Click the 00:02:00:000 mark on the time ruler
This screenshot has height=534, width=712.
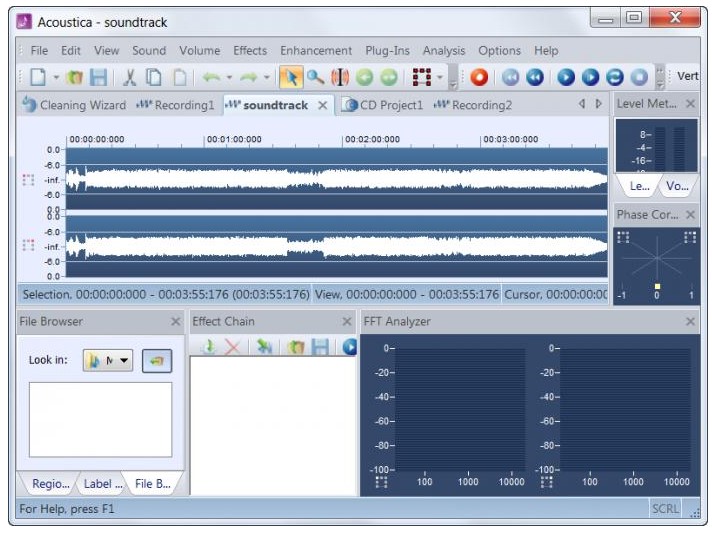coord(372,139)
